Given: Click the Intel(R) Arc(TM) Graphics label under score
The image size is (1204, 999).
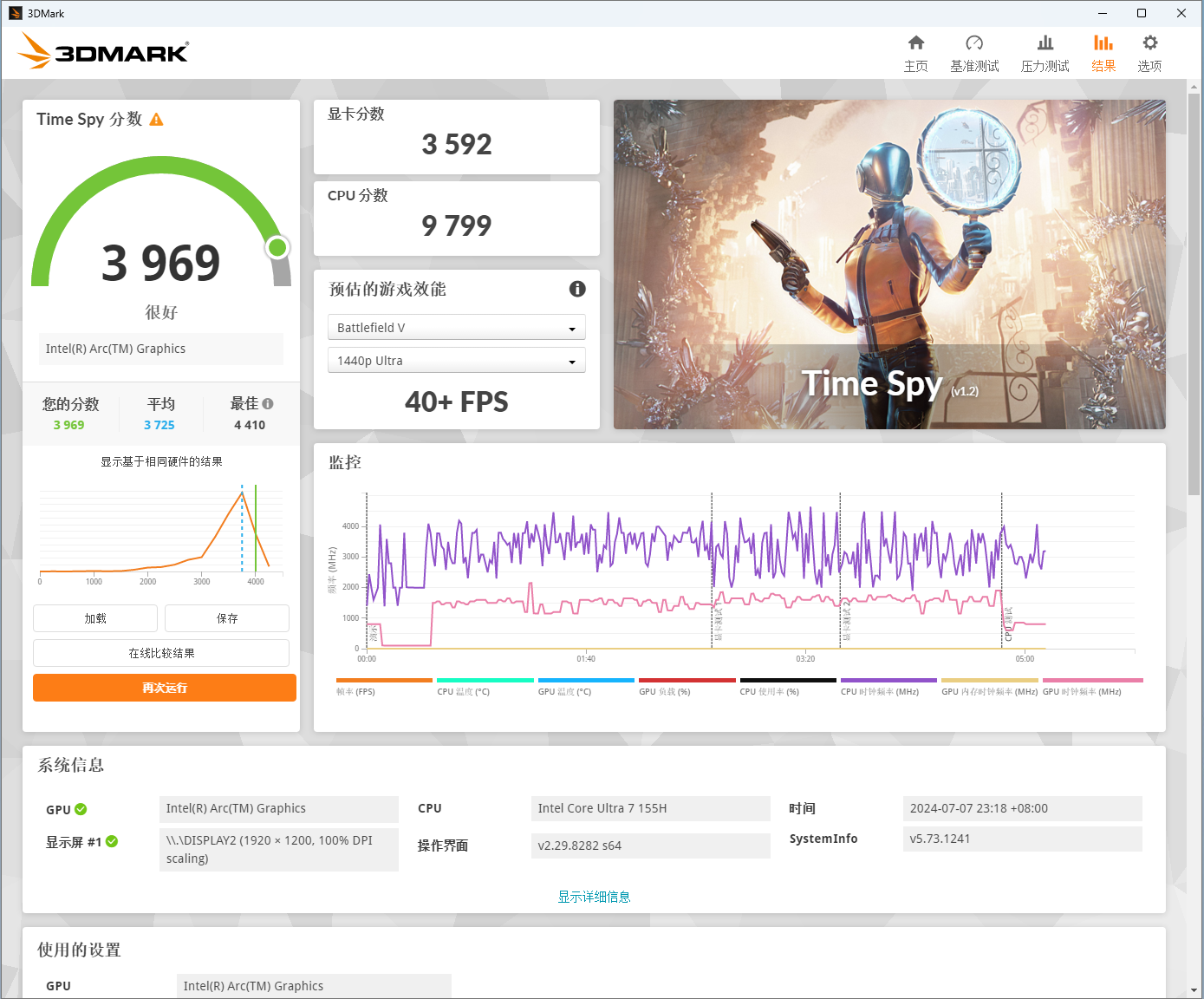Looking at the screenshot, I should 161,349.
